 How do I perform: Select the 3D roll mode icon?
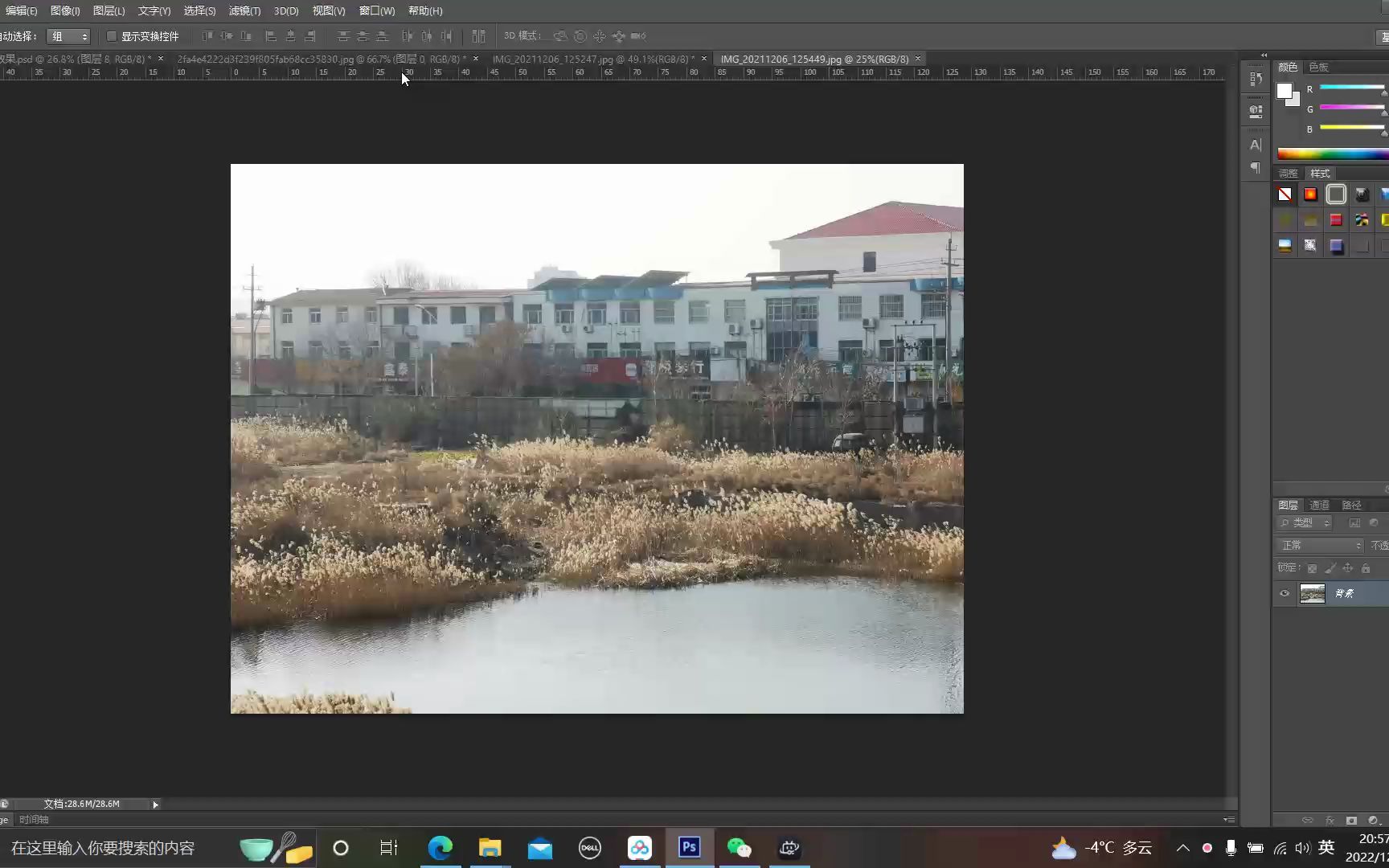point(580,36)
